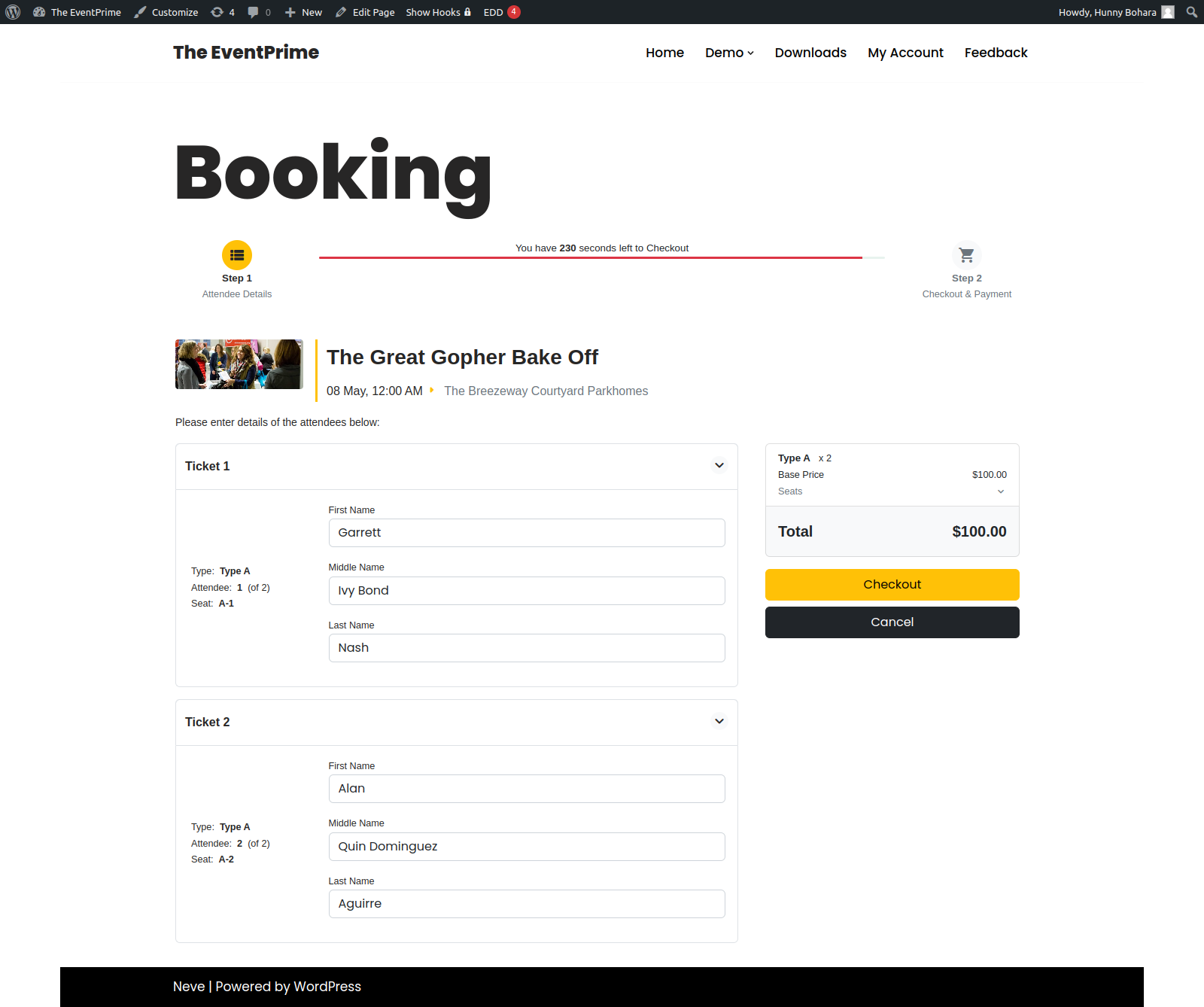Click the Customize paintbrush icon
1204x1007 pixels.
(x=140, y=12)
